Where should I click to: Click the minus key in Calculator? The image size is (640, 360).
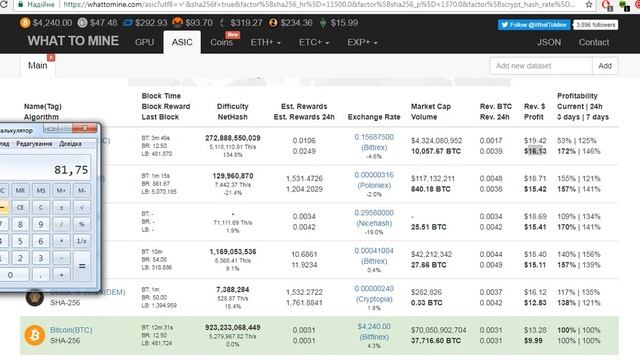pyautogui.click(x=61, y=258)
